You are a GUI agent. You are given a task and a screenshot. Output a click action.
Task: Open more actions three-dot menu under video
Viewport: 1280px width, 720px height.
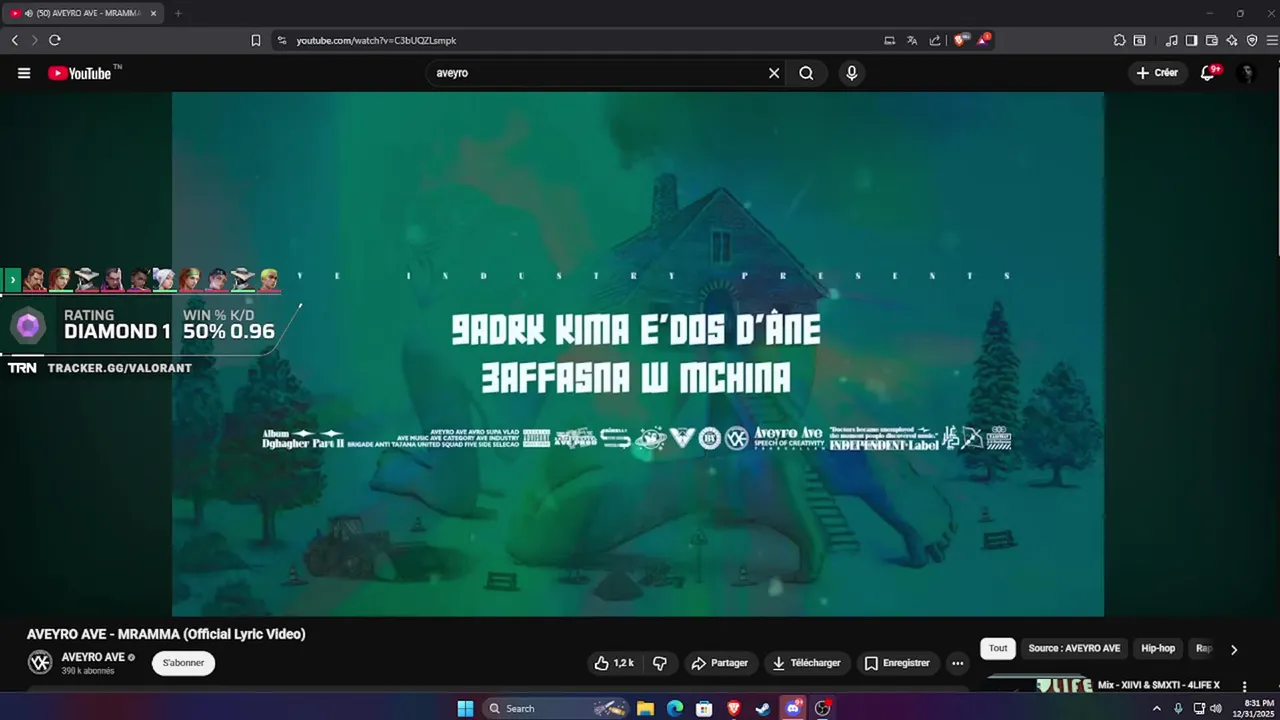click(957, 663)
